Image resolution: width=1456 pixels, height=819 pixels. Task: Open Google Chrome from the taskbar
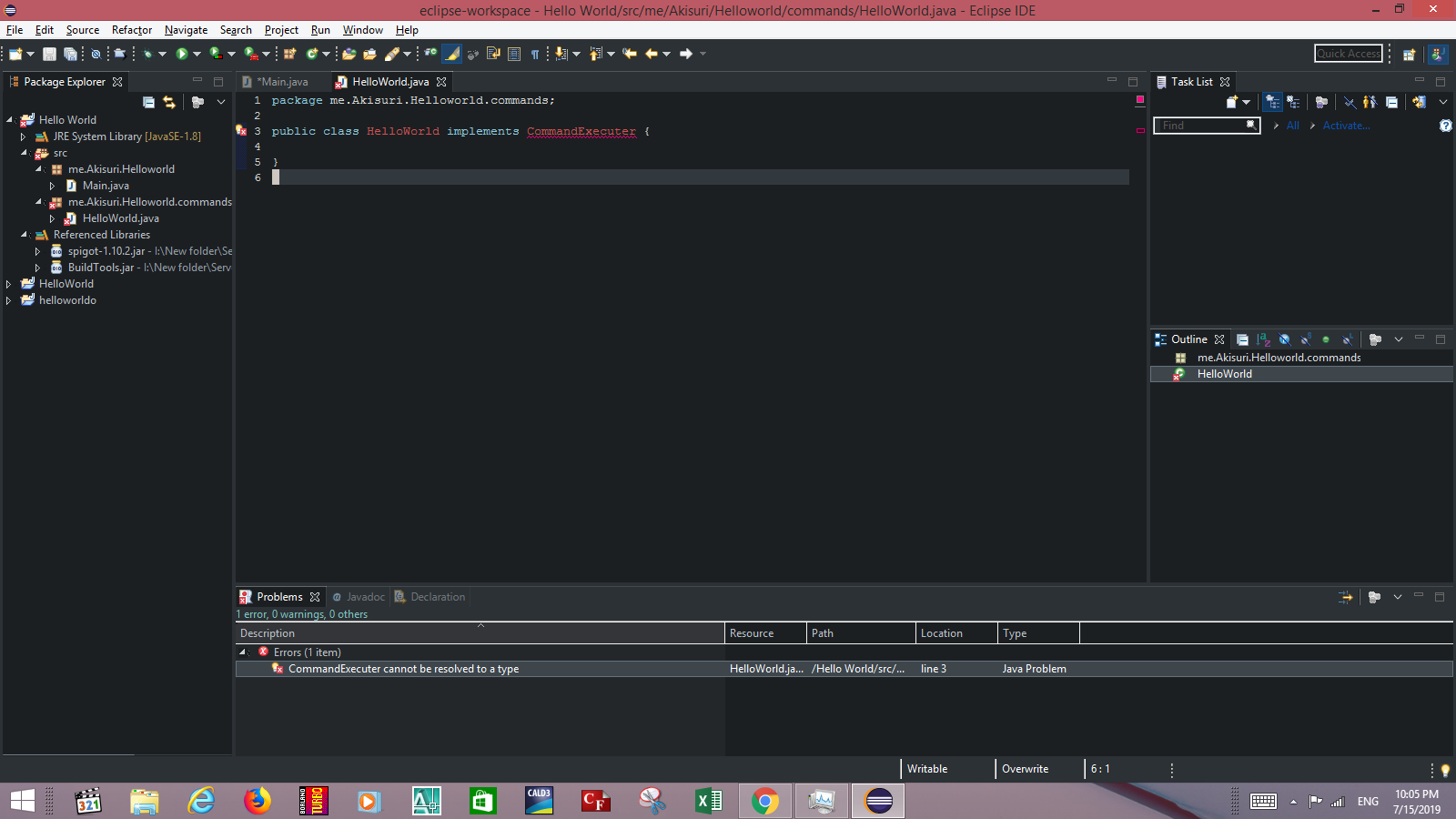(765, 801)
